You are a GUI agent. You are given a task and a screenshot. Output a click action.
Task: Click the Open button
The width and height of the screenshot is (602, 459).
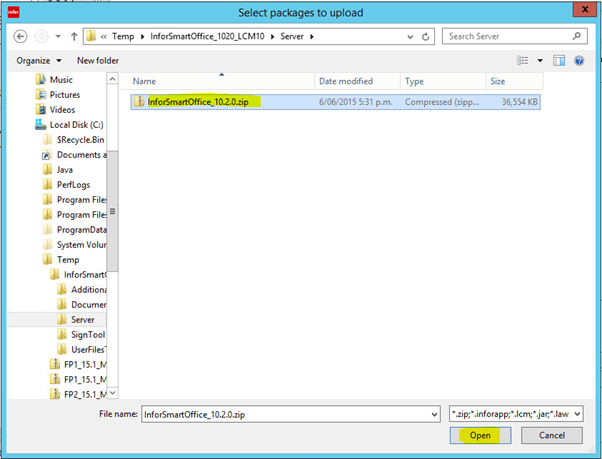480,436
